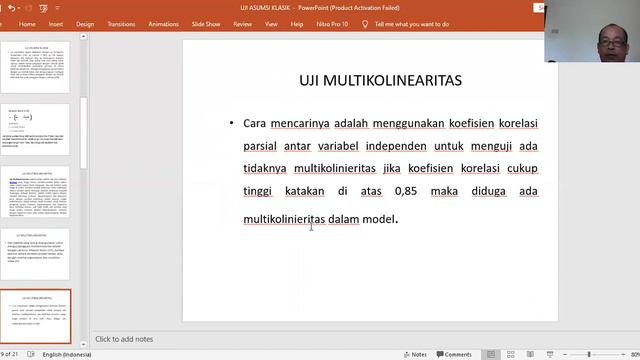Open Customize Quick Access Toolbar dropdown

[x=58, y=8]
